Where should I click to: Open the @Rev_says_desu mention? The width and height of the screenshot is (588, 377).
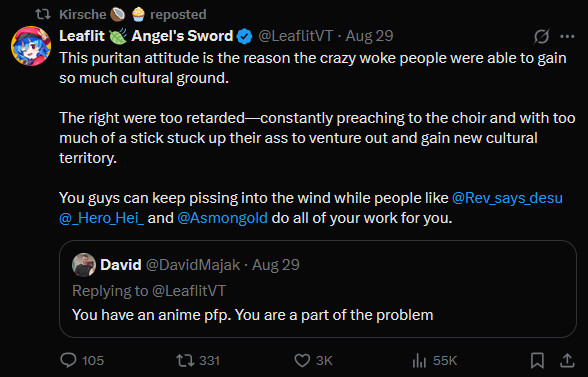(507, 198)
